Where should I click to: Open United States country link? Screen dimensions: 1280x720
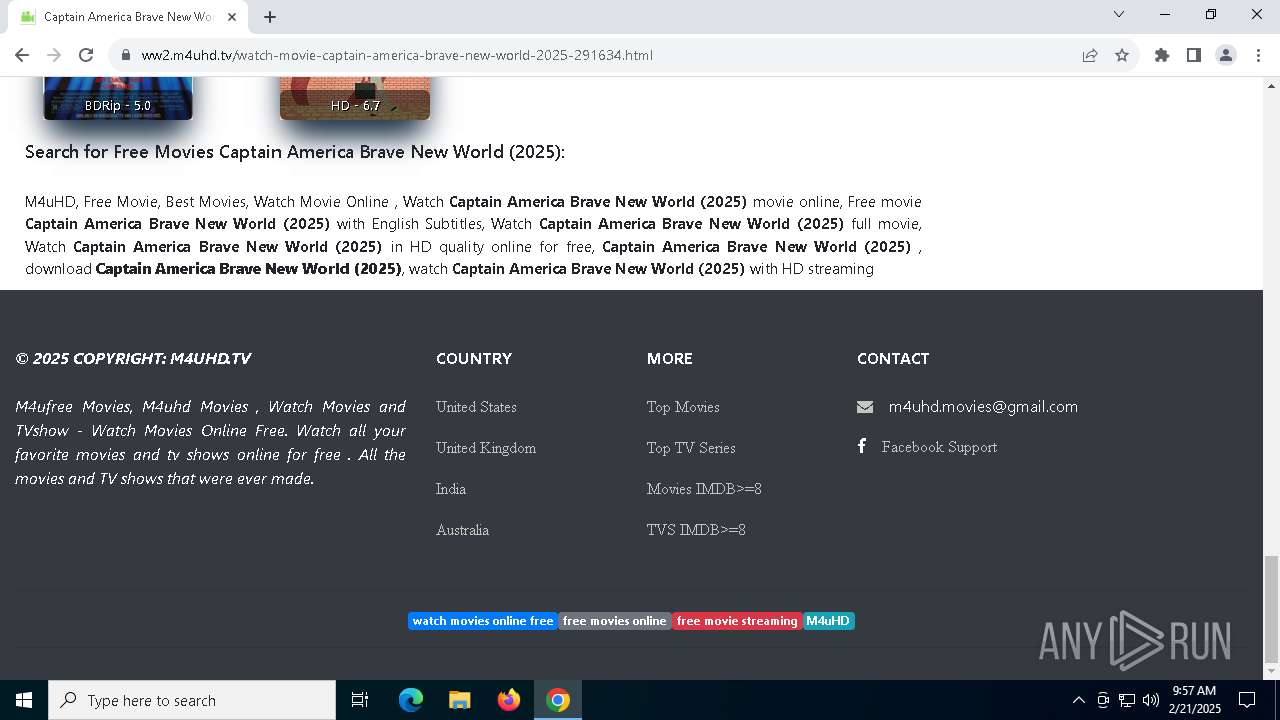click(476, 407)
